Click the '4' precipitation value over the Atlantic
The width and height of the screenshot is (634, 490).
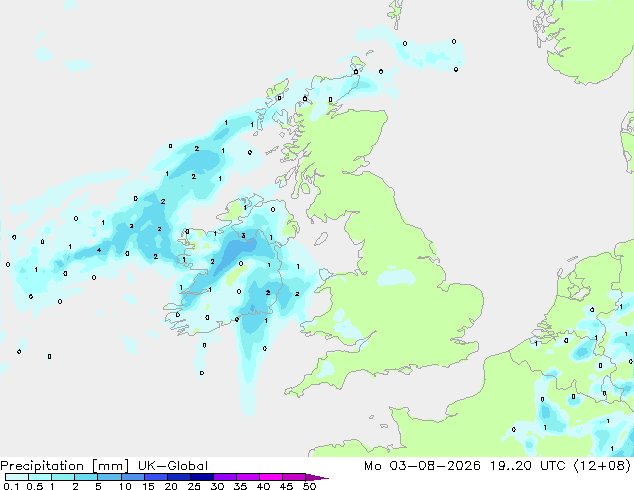99,250
